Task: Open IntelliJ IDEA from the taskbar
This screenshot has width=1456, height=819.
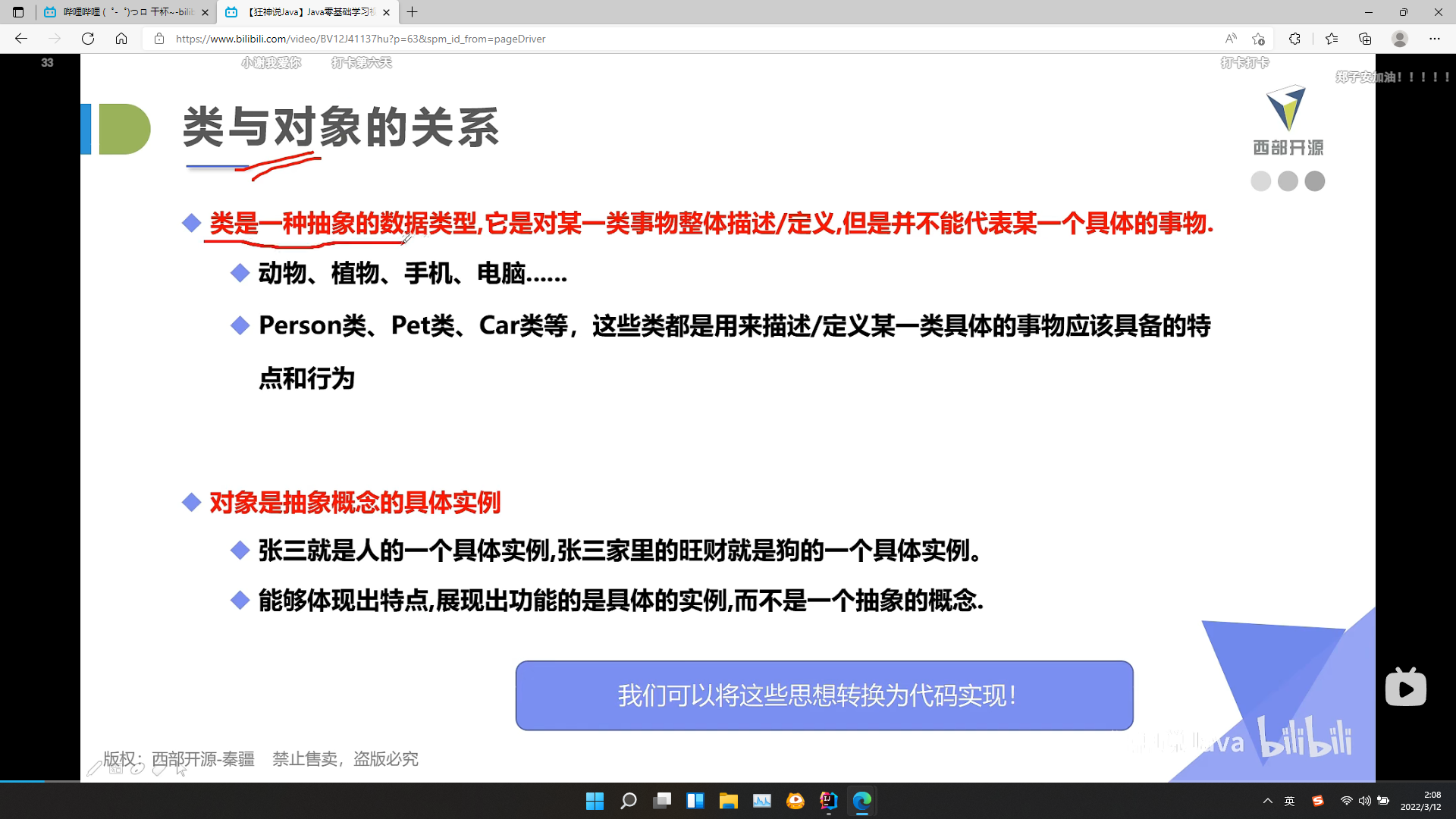Action: pos(828,801)
